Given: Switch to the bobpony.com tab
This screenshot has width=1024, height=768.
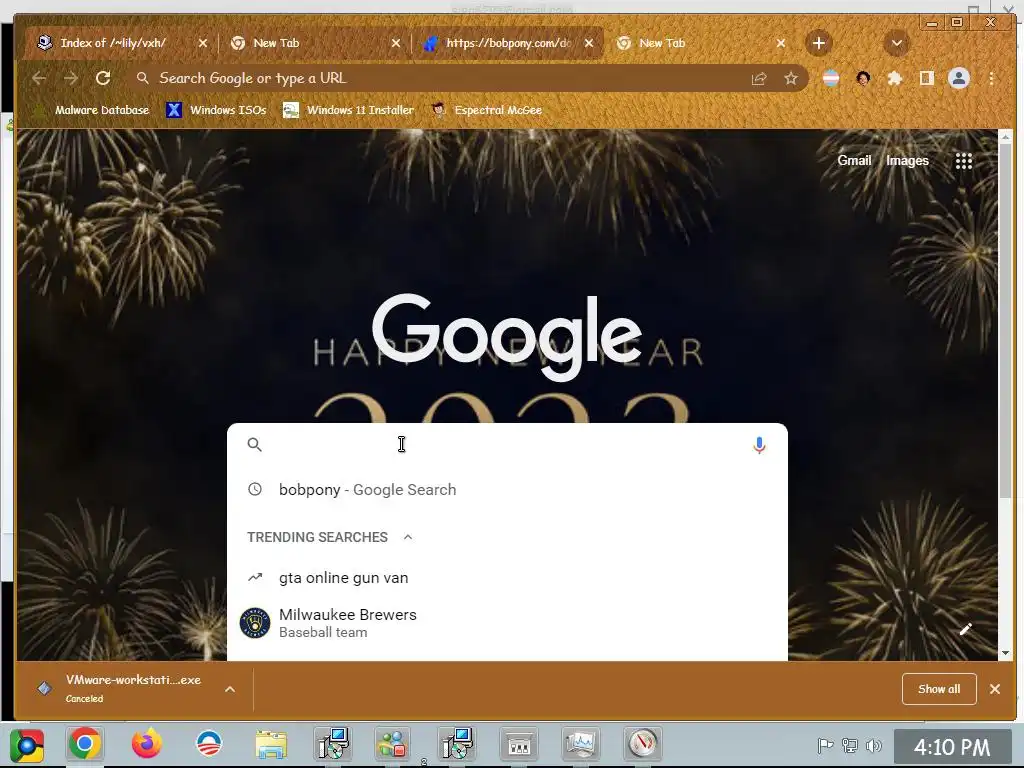Looking at the screenshot, I should tap(508, 43).
